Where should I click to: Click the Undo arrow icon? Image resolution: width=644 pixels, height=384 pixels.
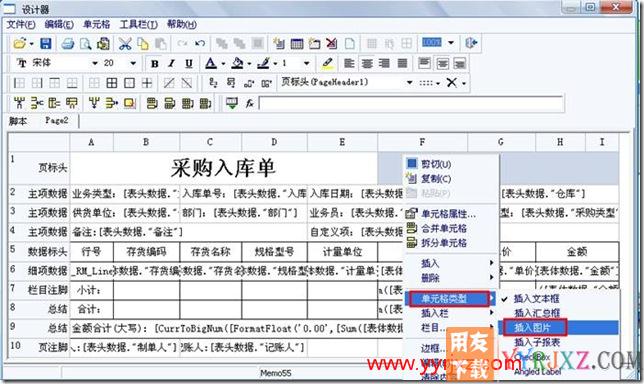pos(200,43)
